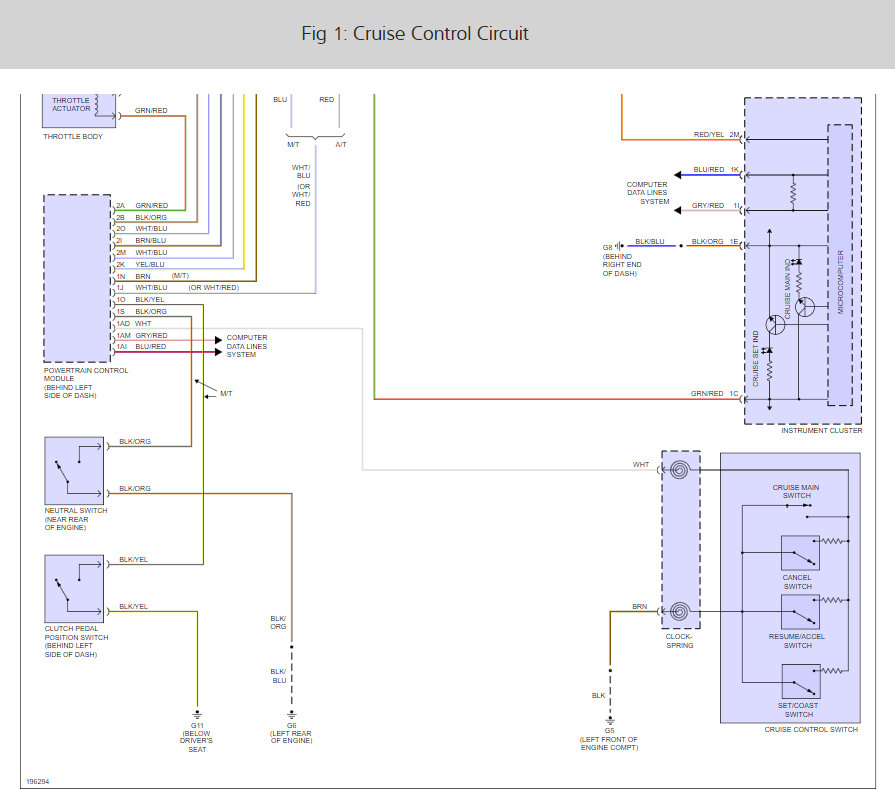Click the BLU/RED data line arrow at PCM
Image resolution: width=895 pixels, height=795 pixels.
pyautogui.click(x=218, y=352)
